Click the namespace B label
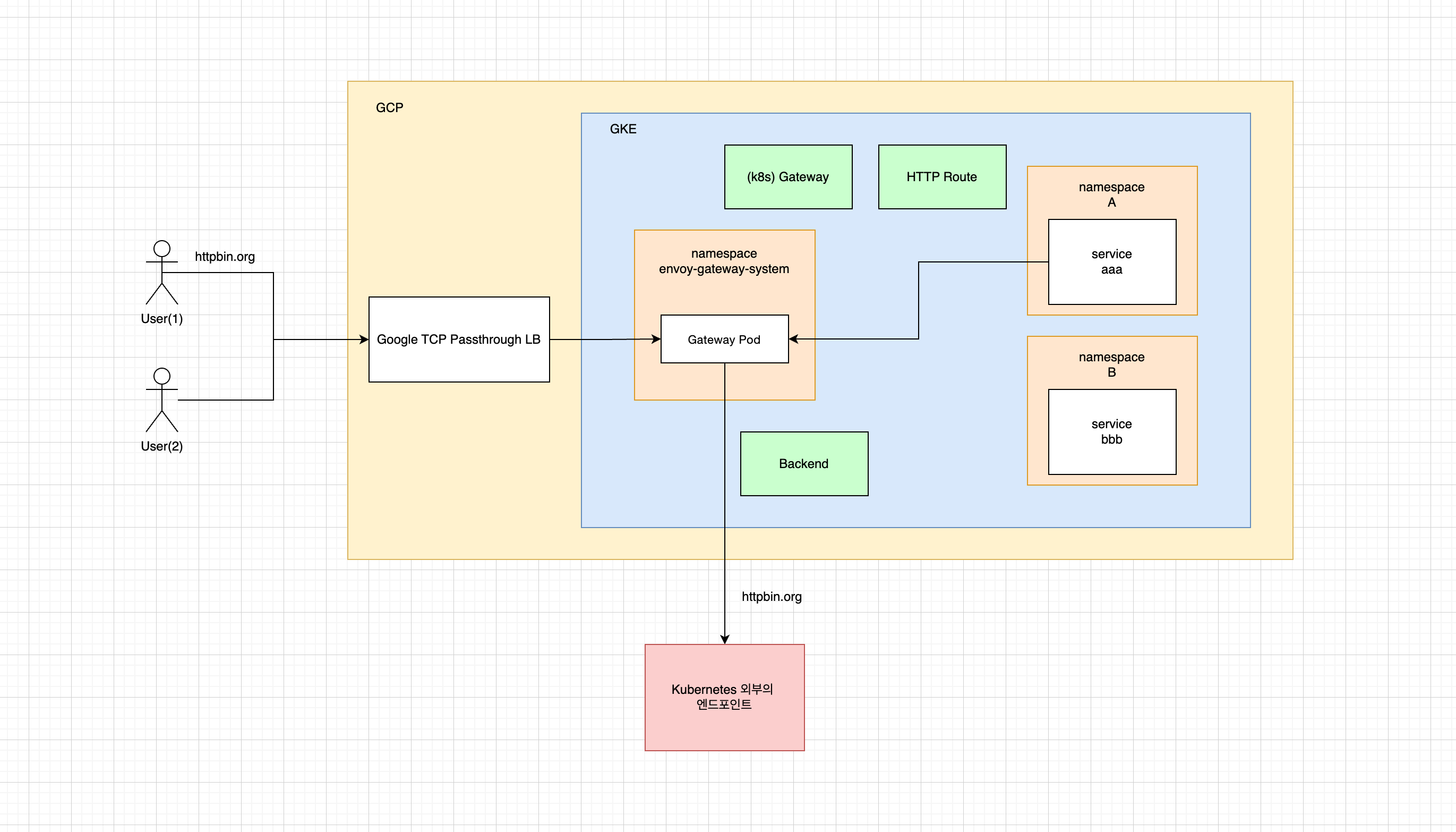The image size is (1456, 832). [1111, 364]
